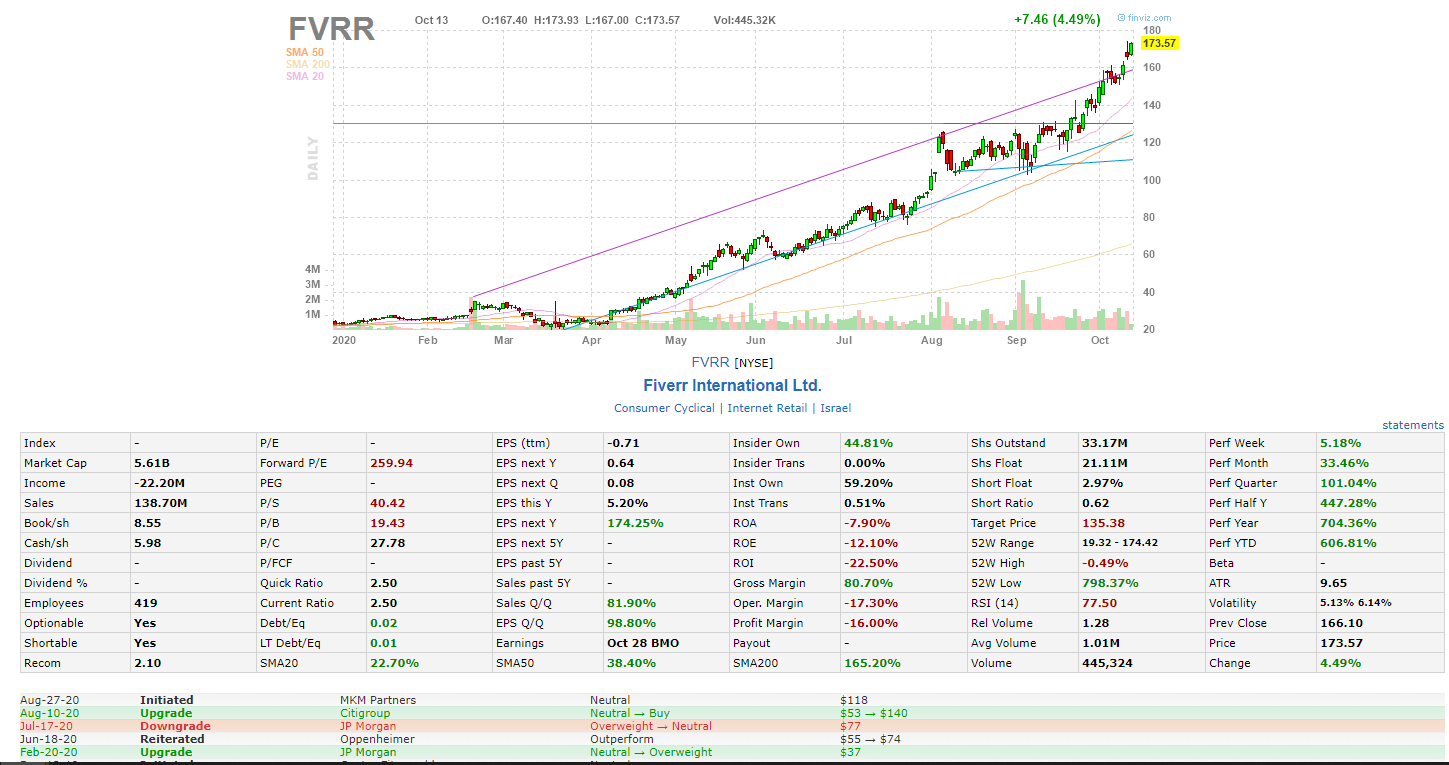Select the 77.50 RSI value
Viewport: 1449px width, 765px height.
(1099, 603)
